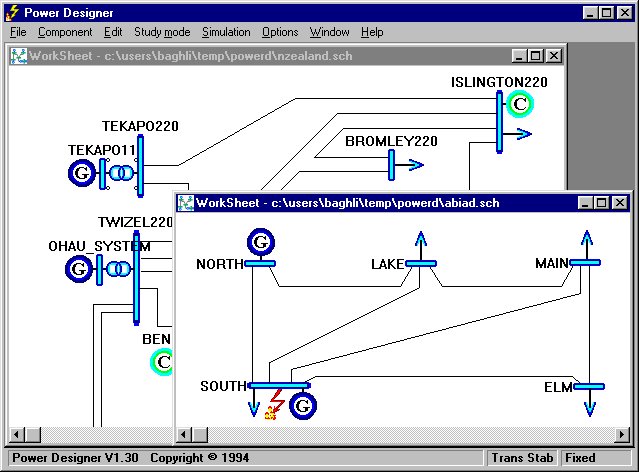639x472 pixels.
Task: Click the Trans Stab status field
Action: point(522,458)
